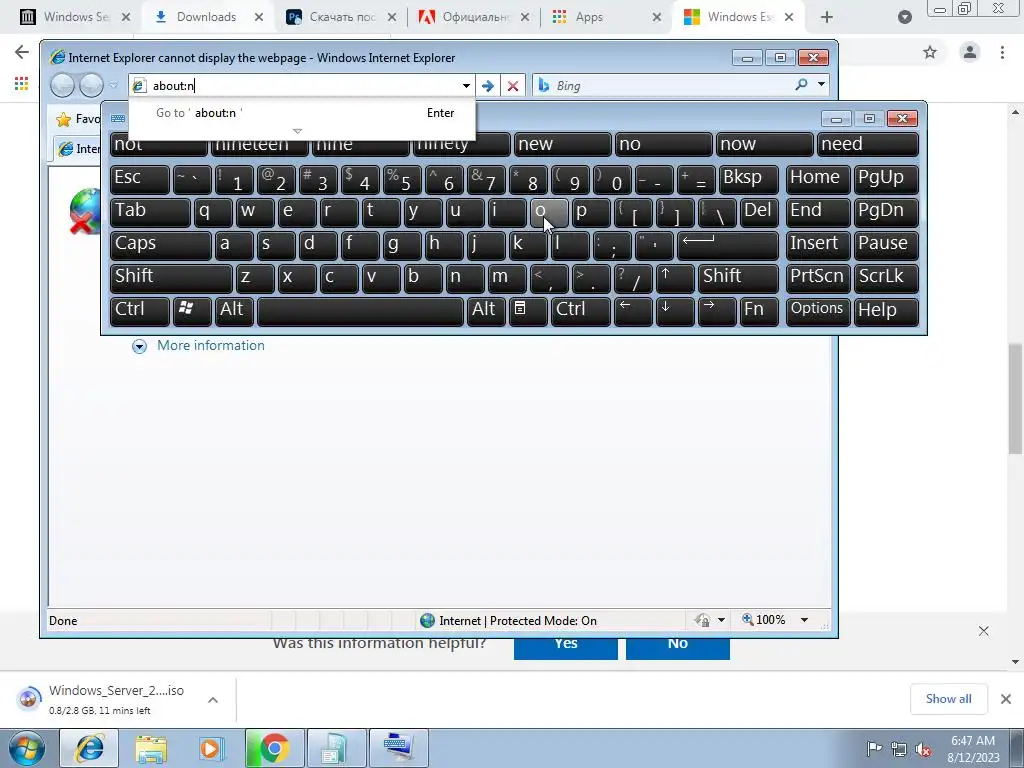Open Google Chrome from the taskbar
The image size is (1024, 768).
pos(274,748)
